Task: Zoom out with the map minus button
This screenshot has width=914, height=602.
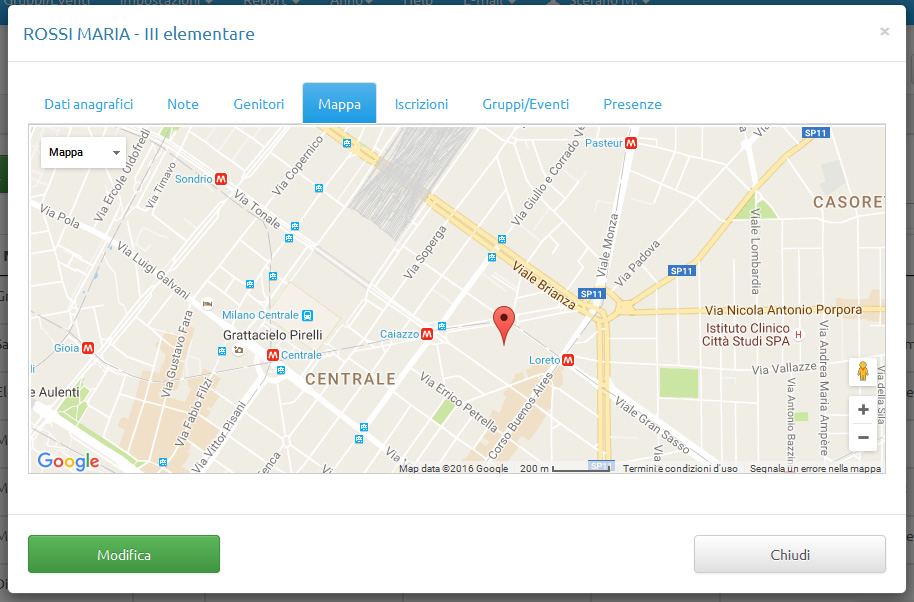Action: pyautogui.click(x=863, y=437)
